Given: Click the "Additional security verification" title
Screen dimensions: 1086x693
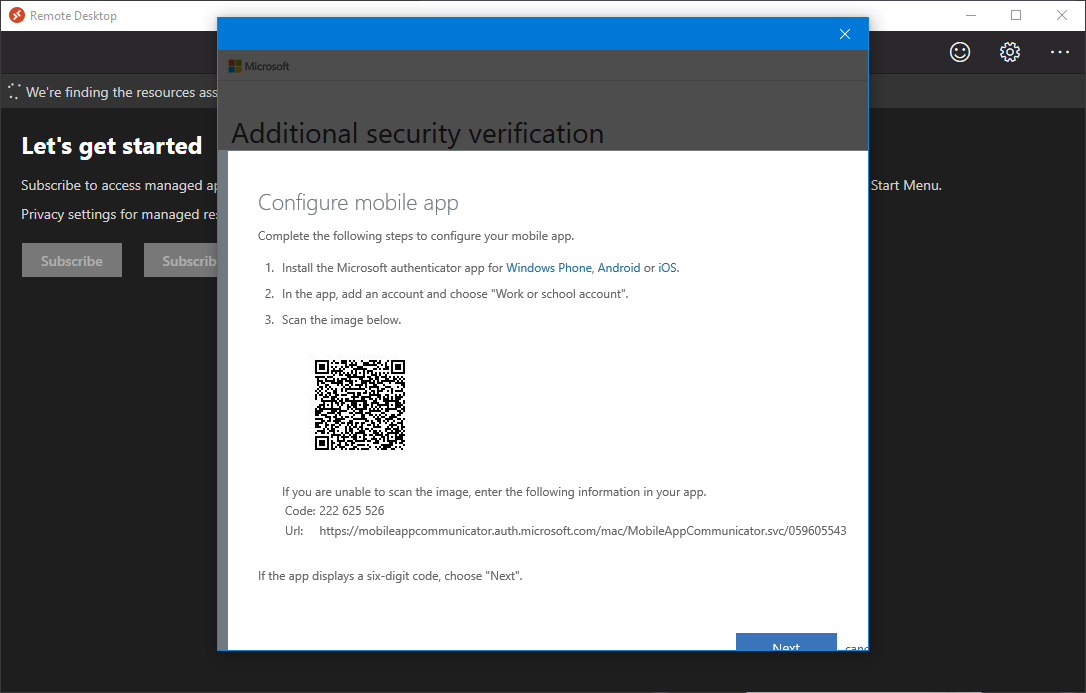Looking at the screenshot, I should [x=418, y=133].
